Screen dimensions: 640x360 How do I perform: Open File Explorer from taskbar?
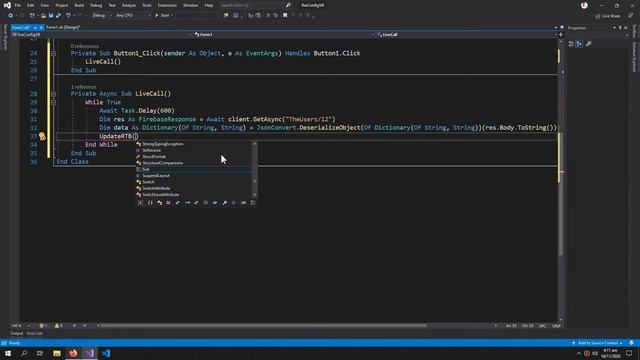[x=57, y=353]
